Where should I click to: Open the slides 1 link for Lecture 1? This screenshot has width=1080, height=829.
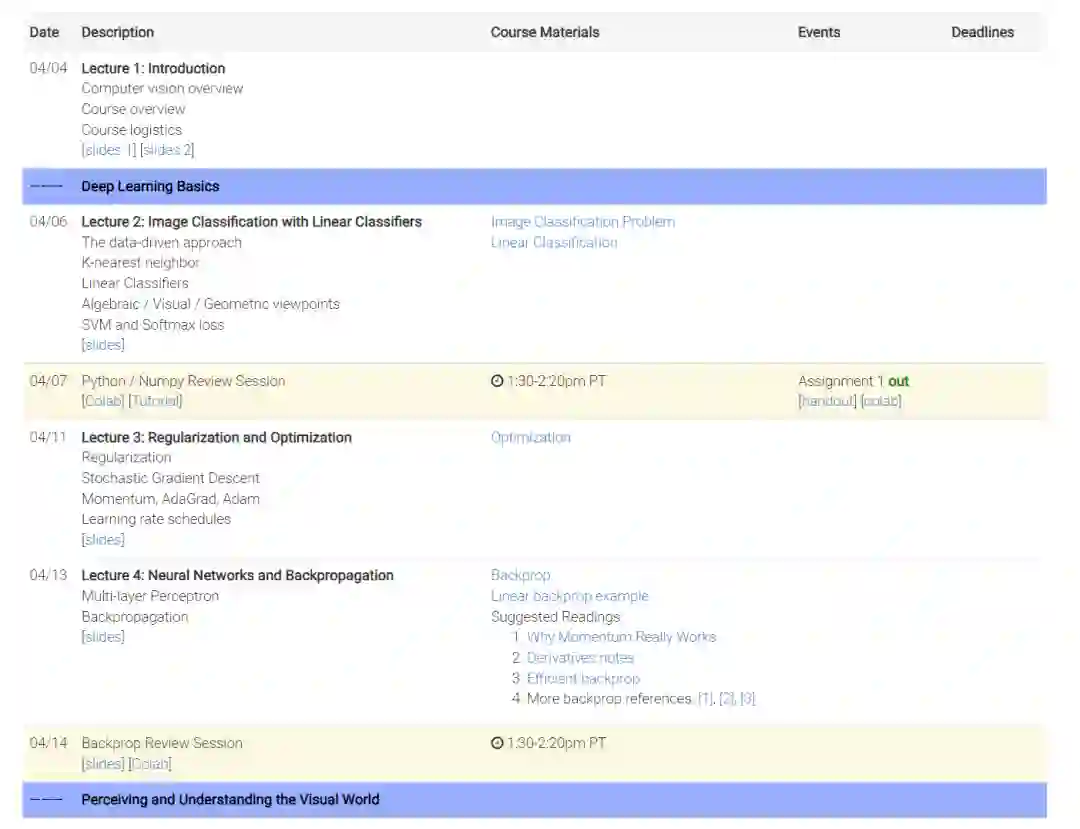click(x=108, y=150)
